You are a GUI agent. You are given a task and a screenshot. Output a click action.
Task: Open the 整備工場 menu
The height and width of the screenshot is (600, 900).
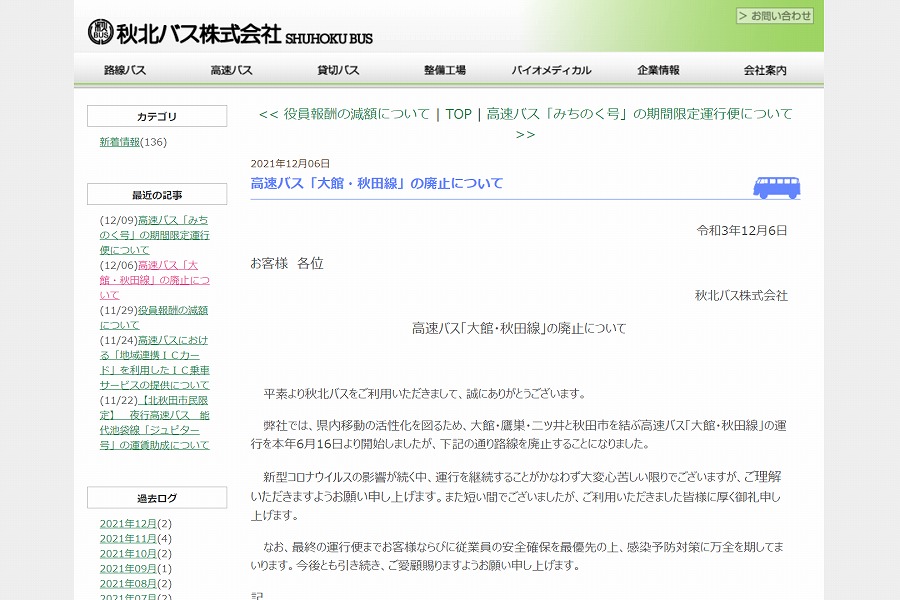point(445,70)
